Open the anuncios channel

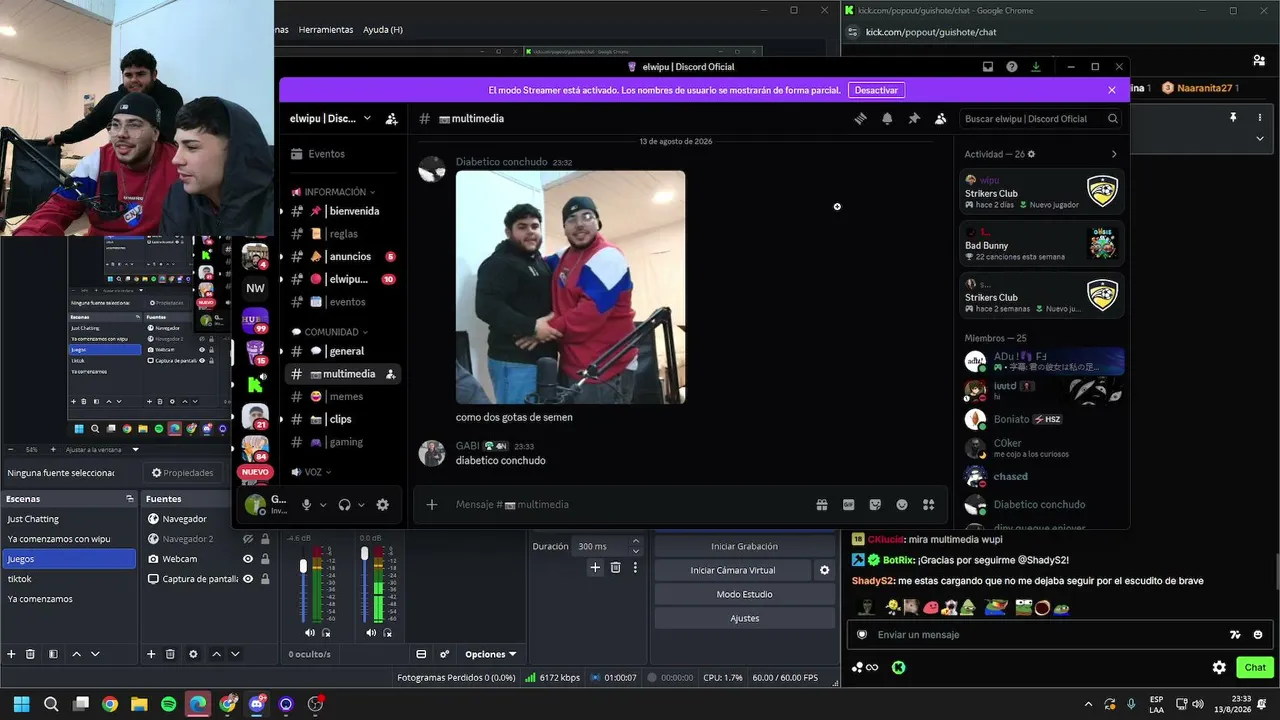344,257
